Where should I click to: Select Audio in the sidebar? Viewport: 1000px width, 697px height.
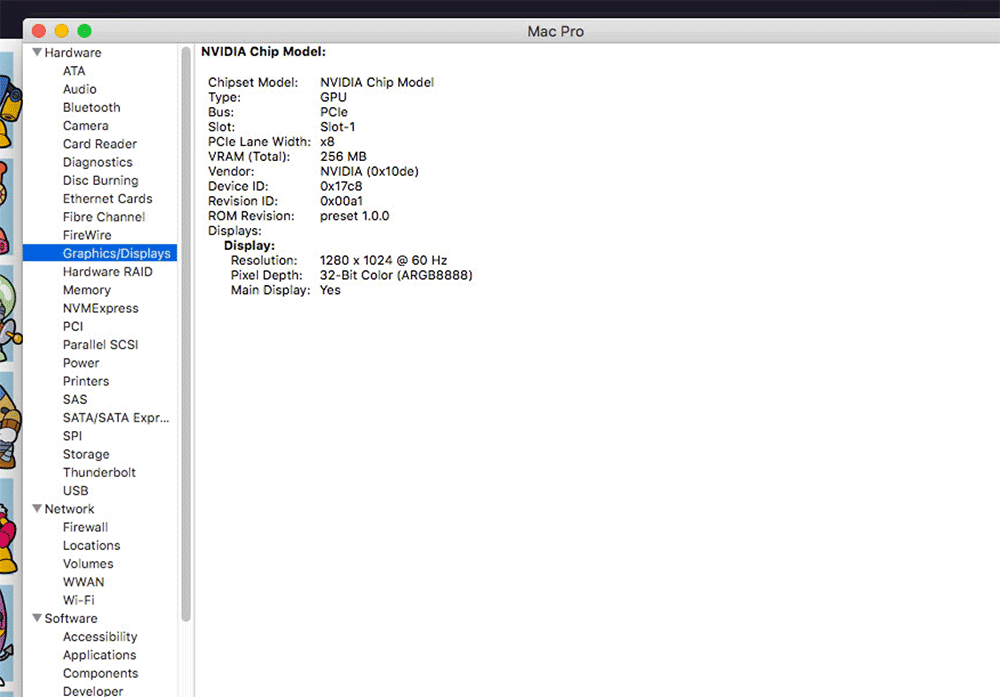[80, 89]
